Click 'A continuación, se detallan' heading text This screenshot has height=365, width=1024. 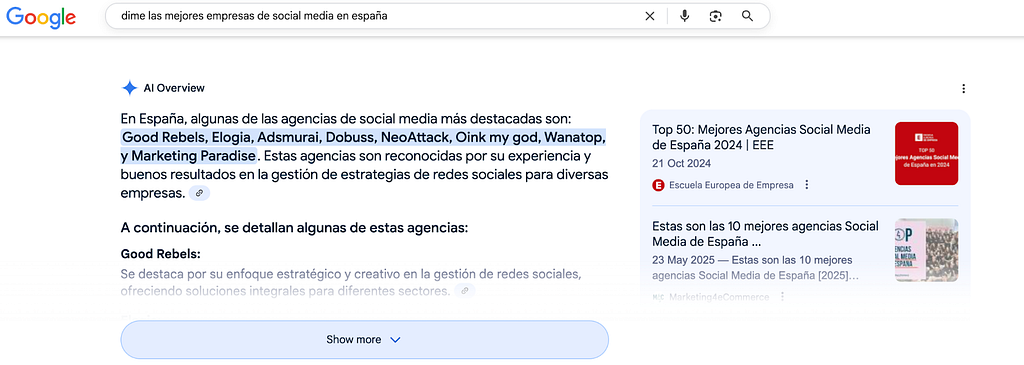[x=295, y=228]
